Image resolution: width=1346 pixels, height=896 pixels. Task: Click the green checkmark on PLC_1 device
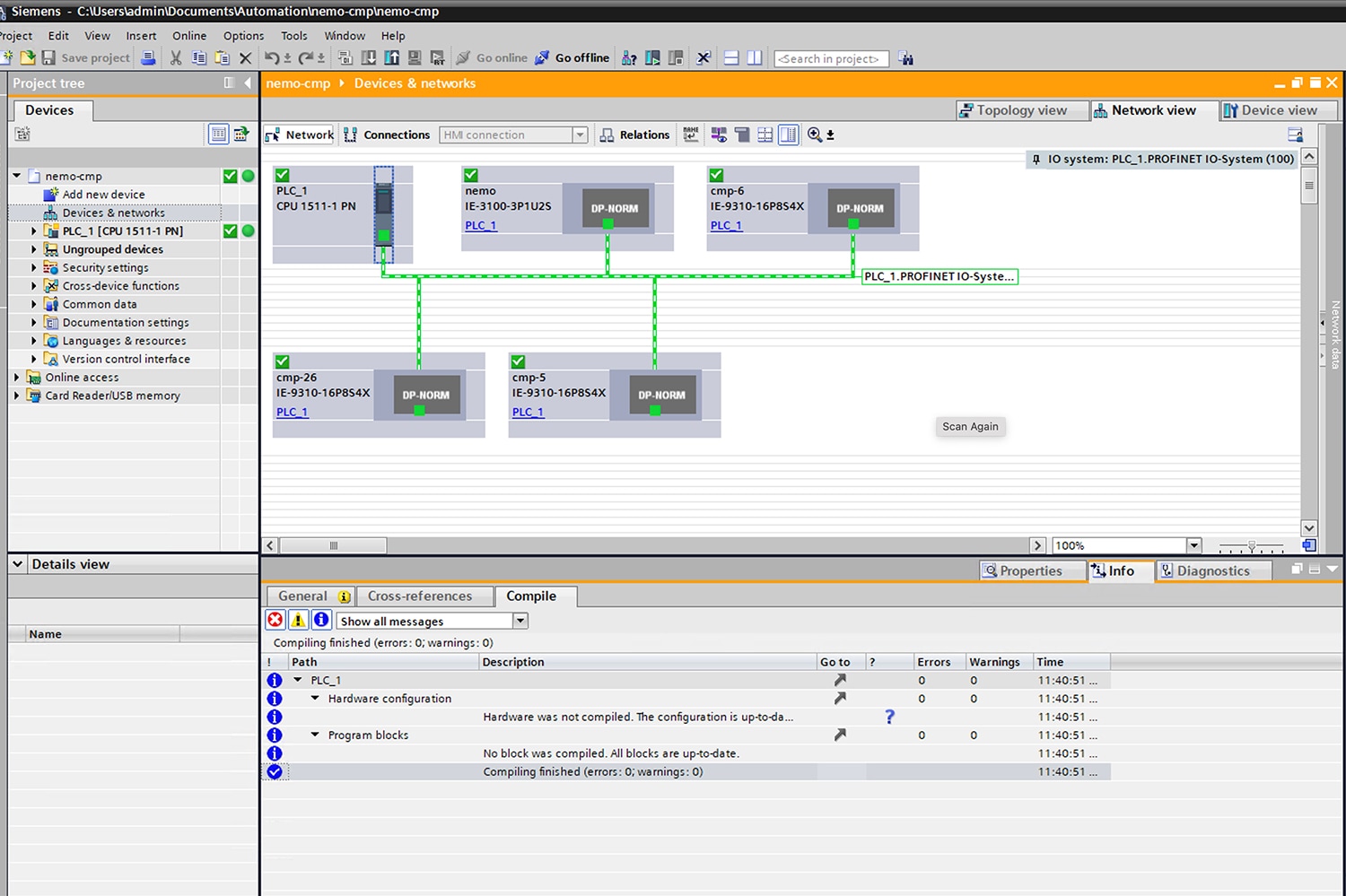pos(282,175)
